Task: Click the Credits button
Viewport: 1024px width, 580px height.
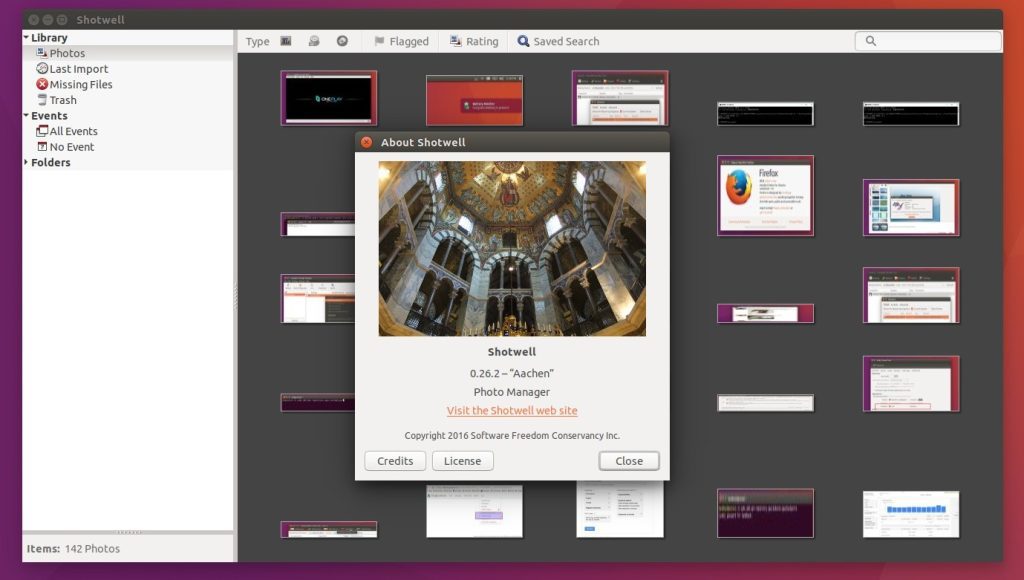Action: (395, 461)
